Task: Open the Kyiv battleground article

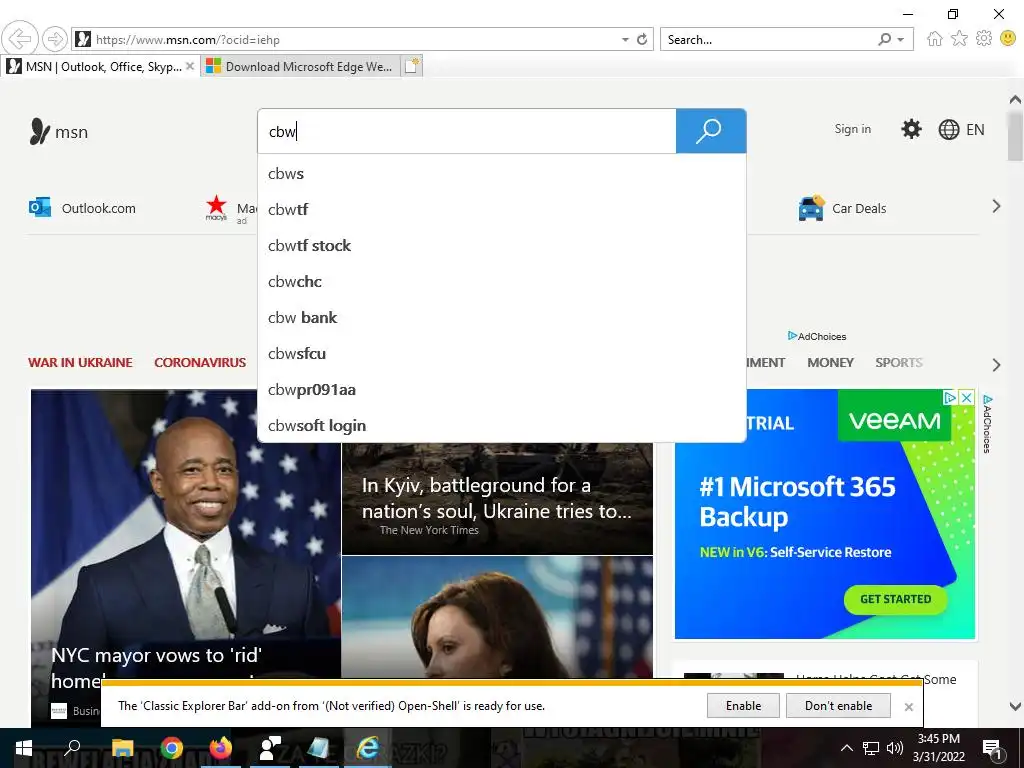Action: point(497,498)
